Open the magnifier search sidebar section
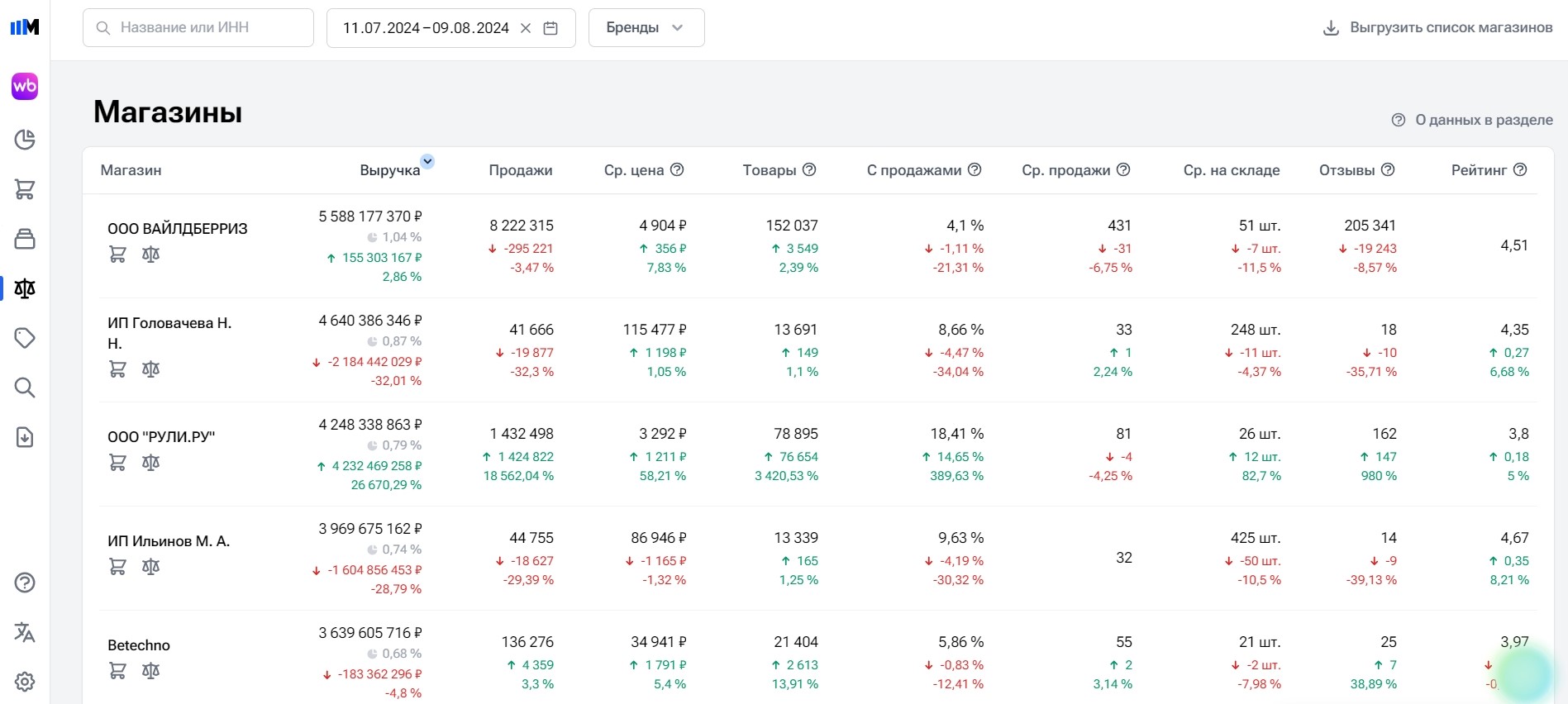Image resolution: width=1568 pixels, height=704 pixels. pyautogui.click(x=25, y=388)
